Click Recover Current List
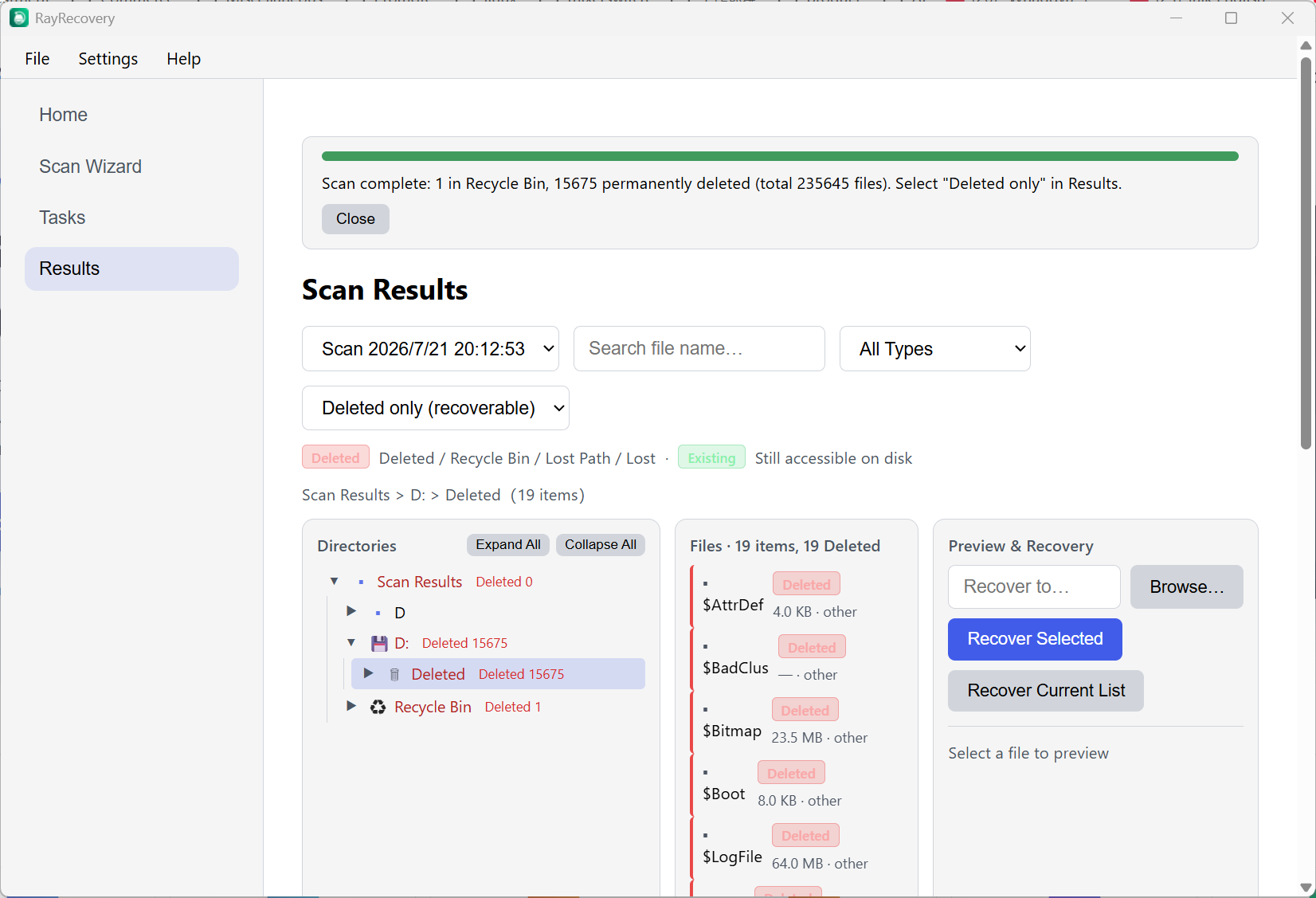 click(x=1045, y=691)
